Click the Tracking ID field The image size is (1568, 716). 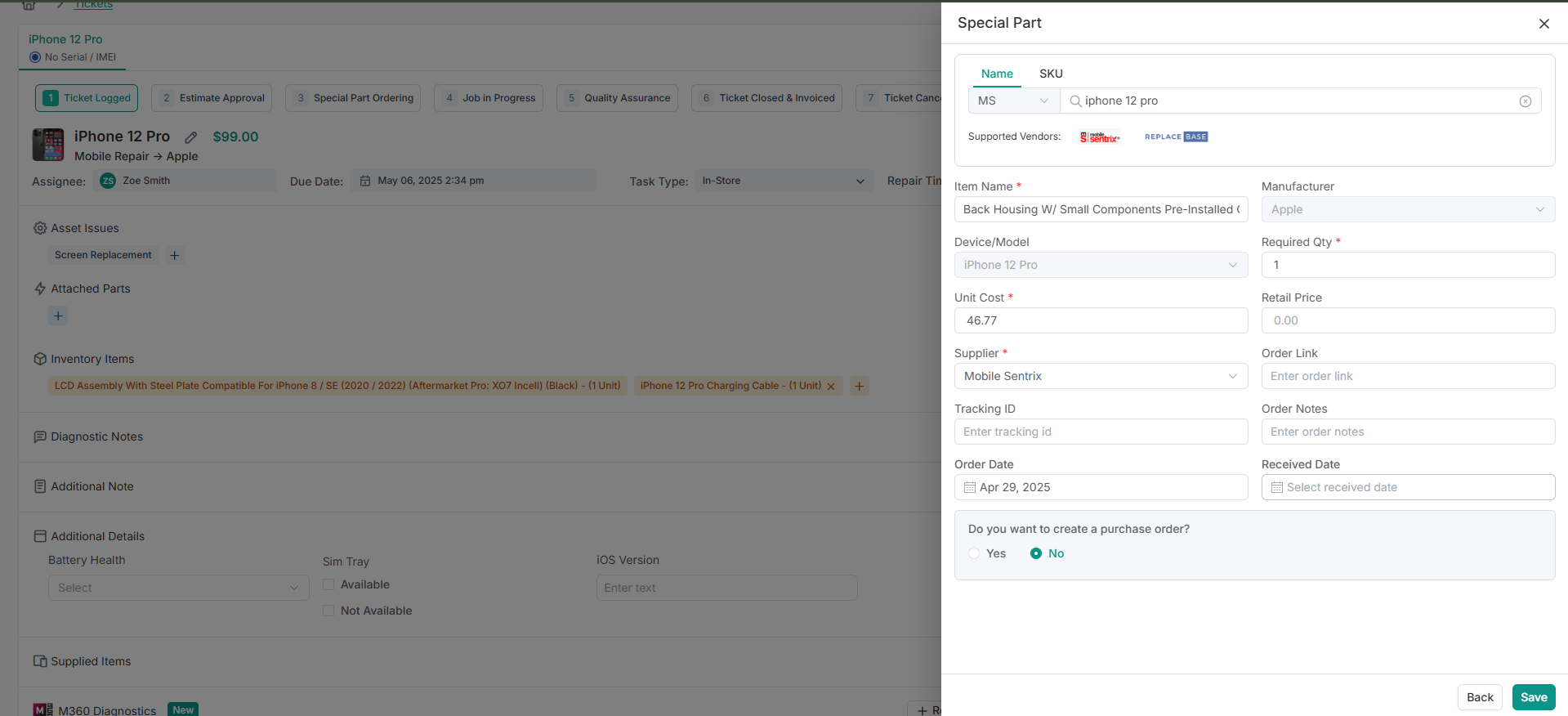coord(1101,432)
